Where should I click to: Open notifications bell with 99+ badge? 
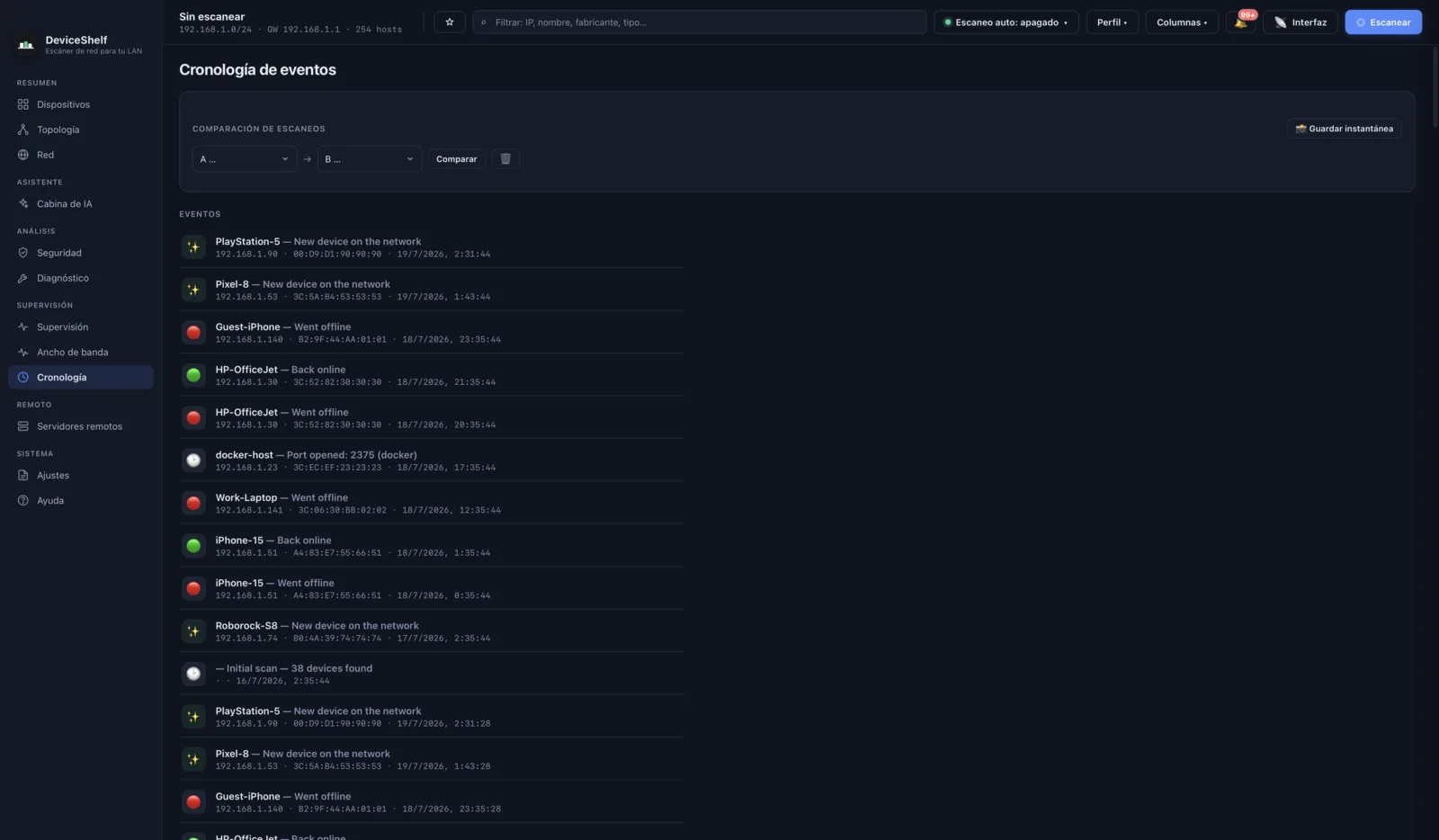pyautogui.click(x=1241, y=22)
